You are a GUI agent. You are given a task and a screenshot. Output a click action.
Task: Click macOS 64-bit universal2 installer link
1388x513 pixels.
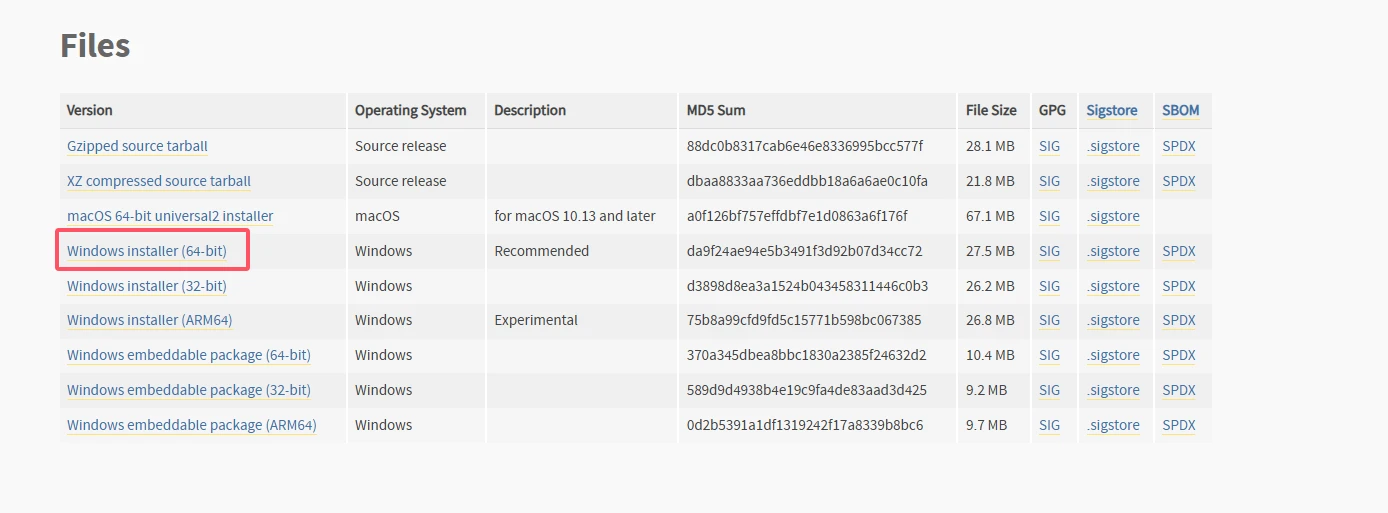pyautogui.click(x=170, y=216)
